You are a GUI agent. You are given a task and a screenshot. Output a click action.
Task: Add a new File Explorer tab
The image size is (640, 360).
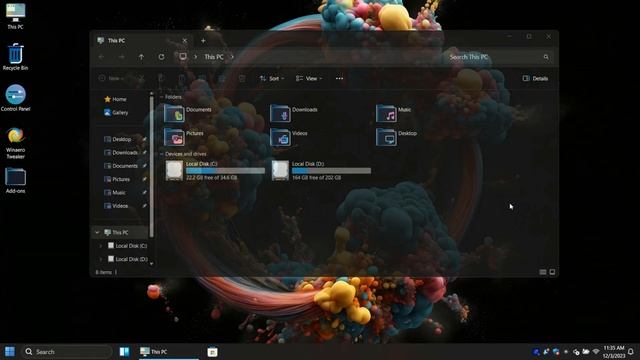click(203, 40)
